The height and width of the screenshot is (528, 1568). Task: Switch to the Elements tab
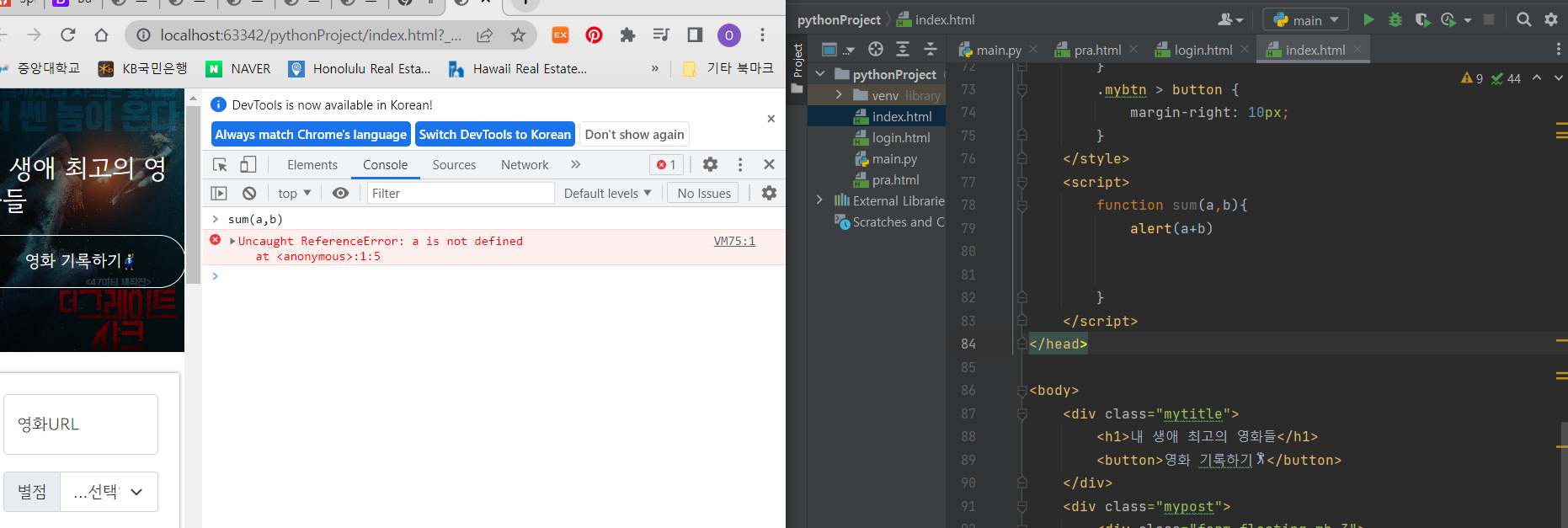point(312,164)
